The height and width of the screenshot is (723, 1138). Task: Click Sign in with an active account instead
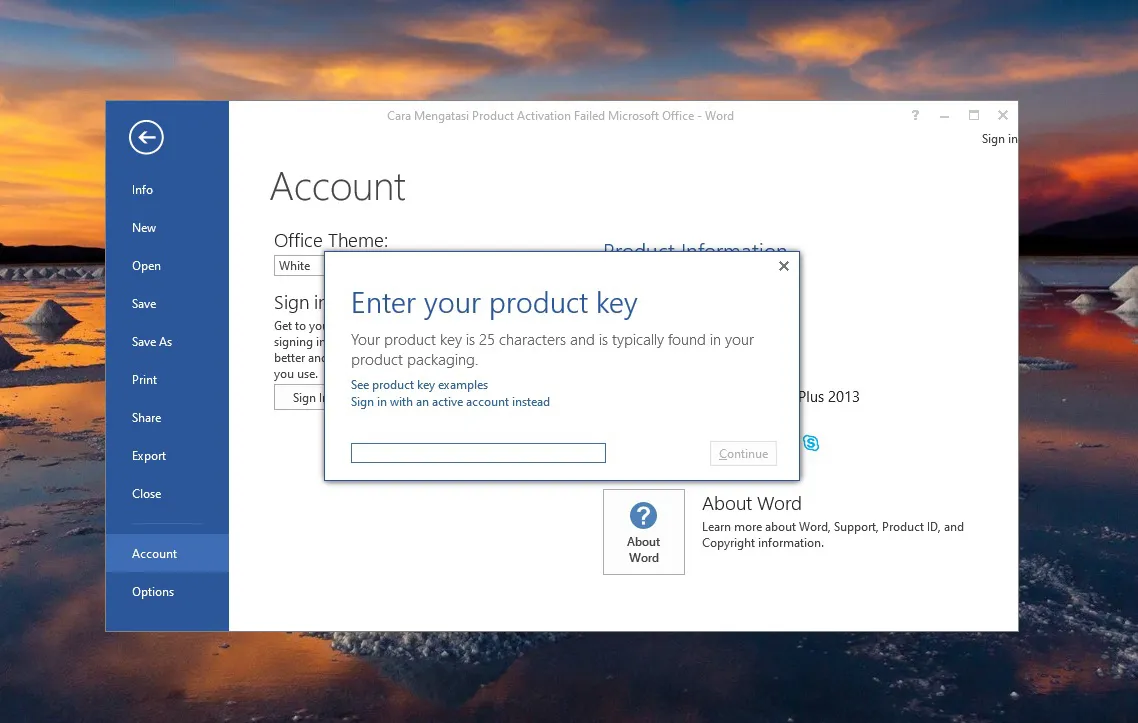coord(450,402)
